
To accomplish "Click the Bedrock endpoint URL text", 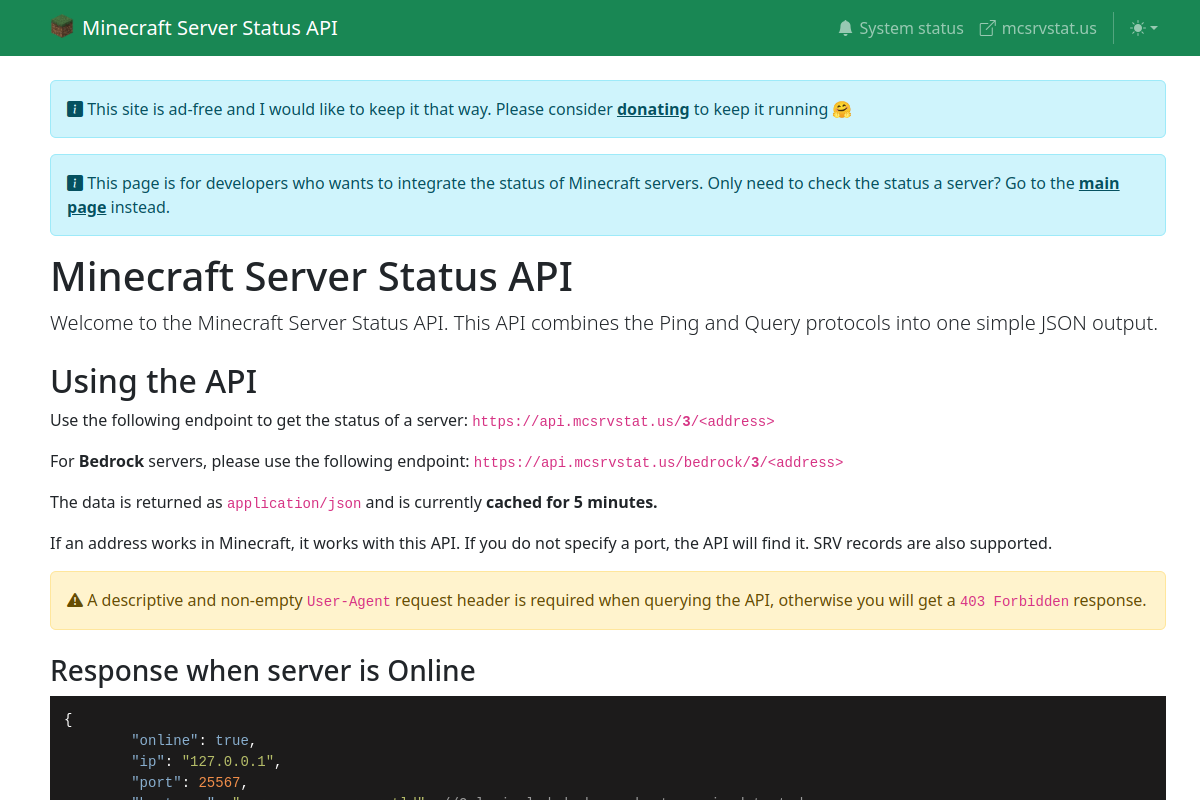I will [x=658, y=462].
